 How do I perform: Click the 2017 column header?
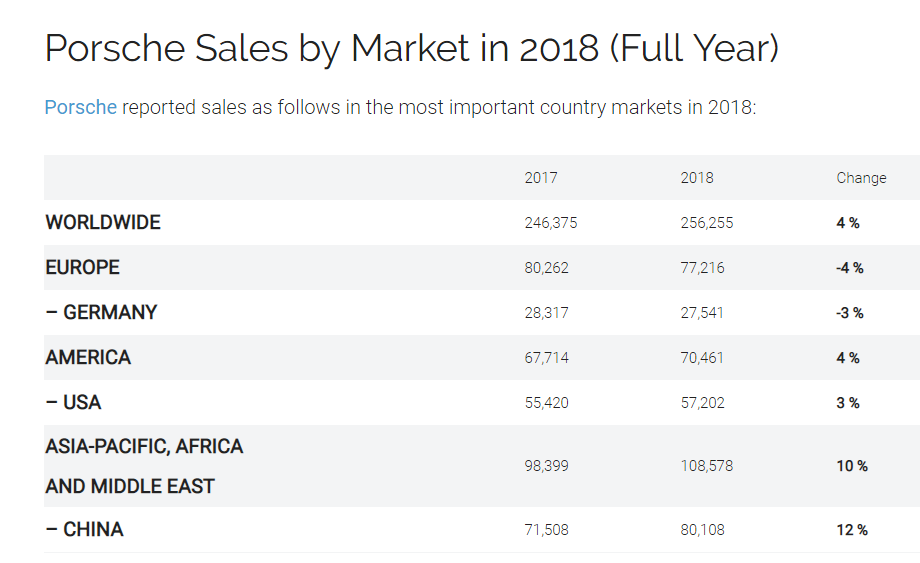[541, 178]
